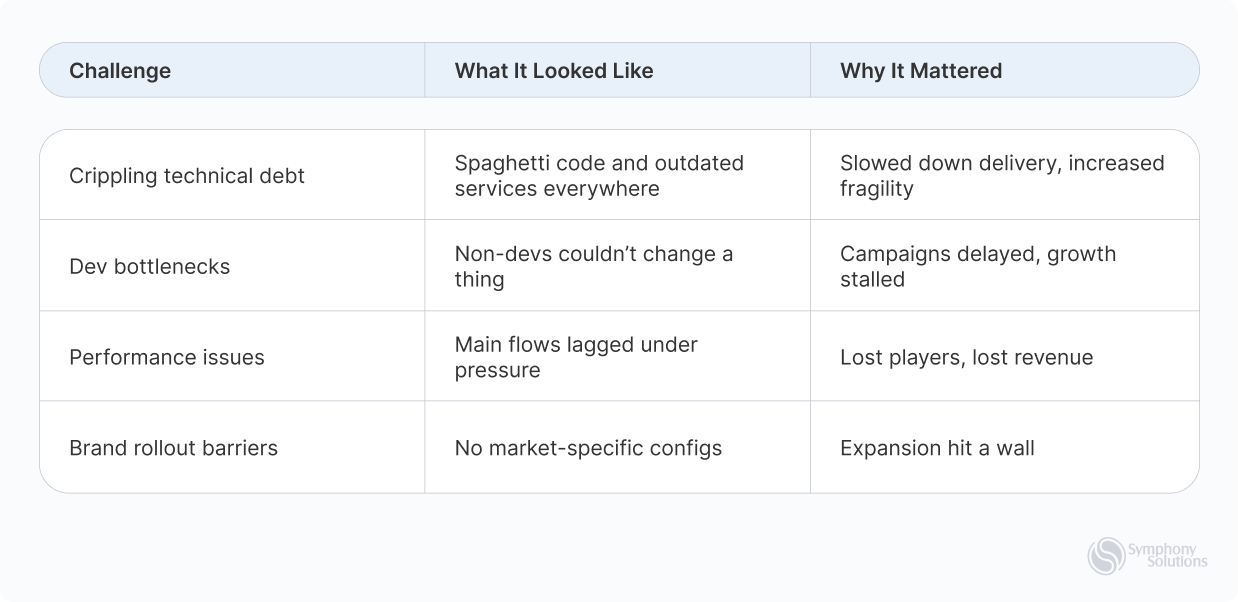Click the word fragility in first row
Viewport: 1238px width, 602px height.
pyautogui.click(x=877, y=189)
